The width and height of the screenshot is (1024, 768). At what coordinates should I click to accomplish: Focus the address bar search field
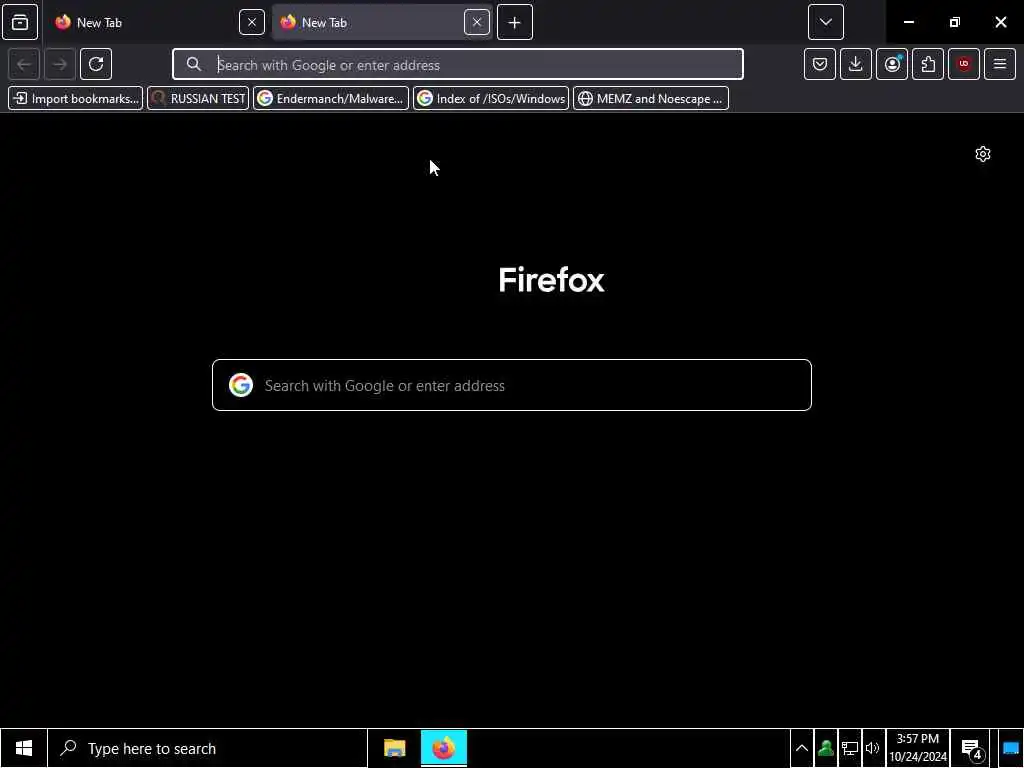pyautogui.click(x=458, y=64)
